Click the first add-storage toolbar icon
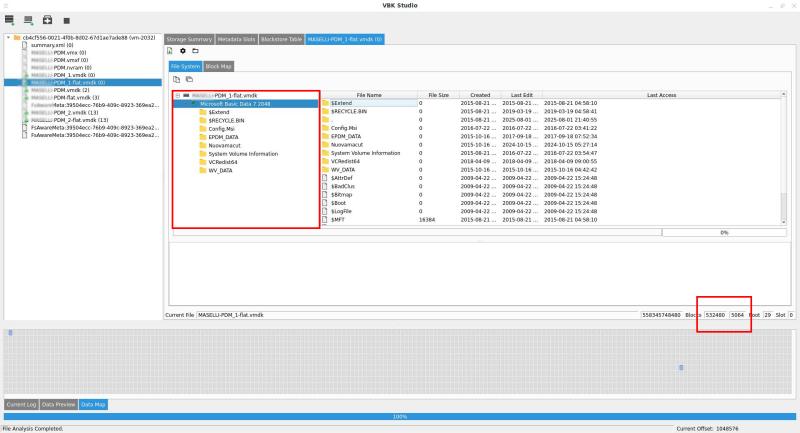 9,20
